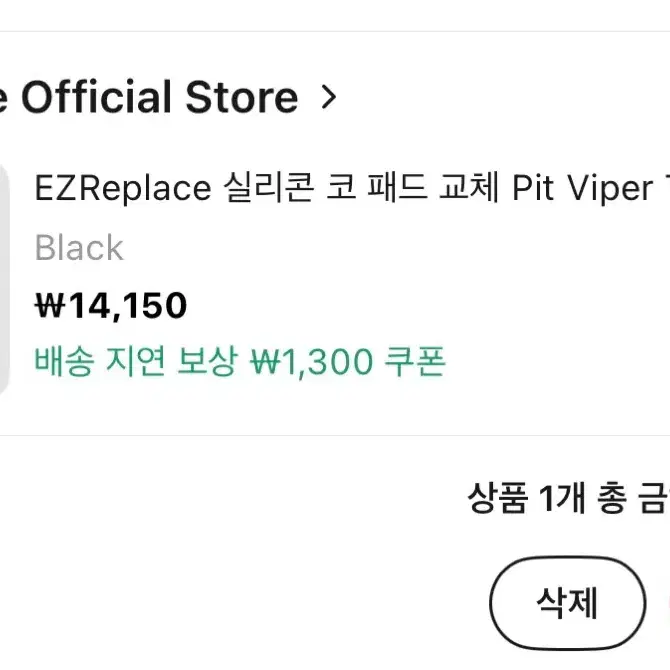Click the ₩1,300 쿠폰 amount

coord(348,362)
